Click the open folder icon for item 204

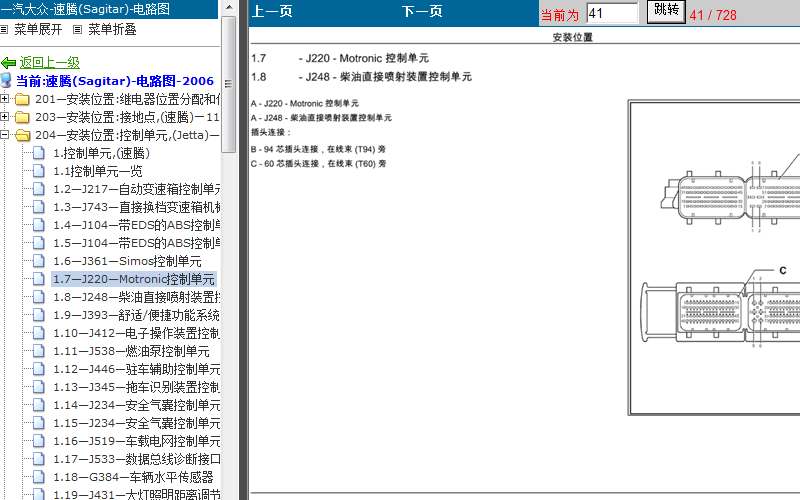click(22, 135)
